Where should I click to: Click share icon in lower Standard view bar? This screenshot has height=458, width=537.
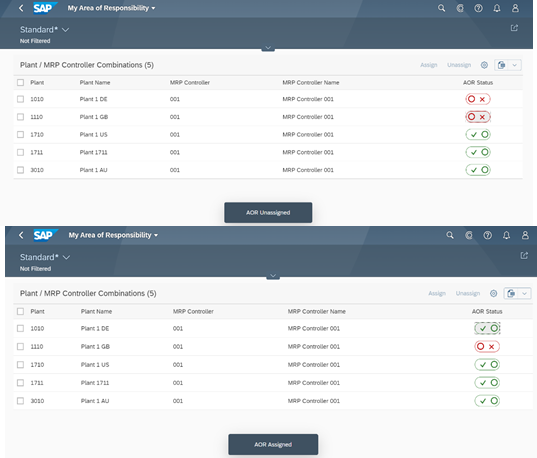click(x=524, y=255)
